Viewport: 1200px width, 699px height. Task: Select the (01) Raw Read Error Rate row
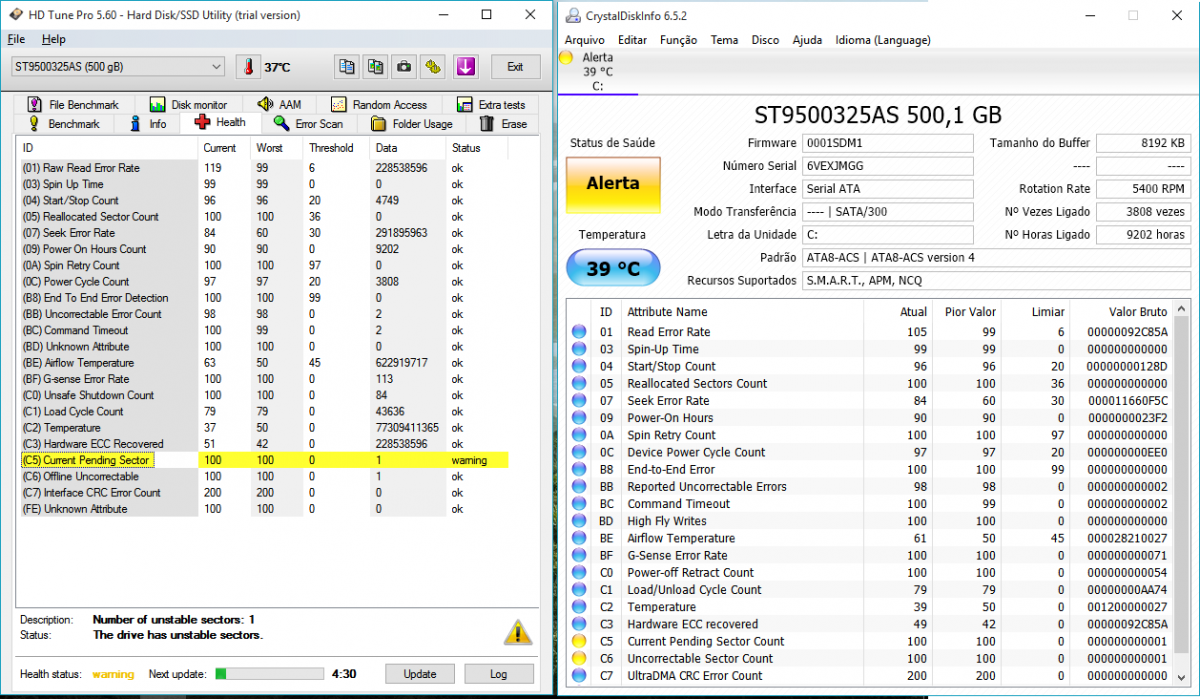pos(264,168)
